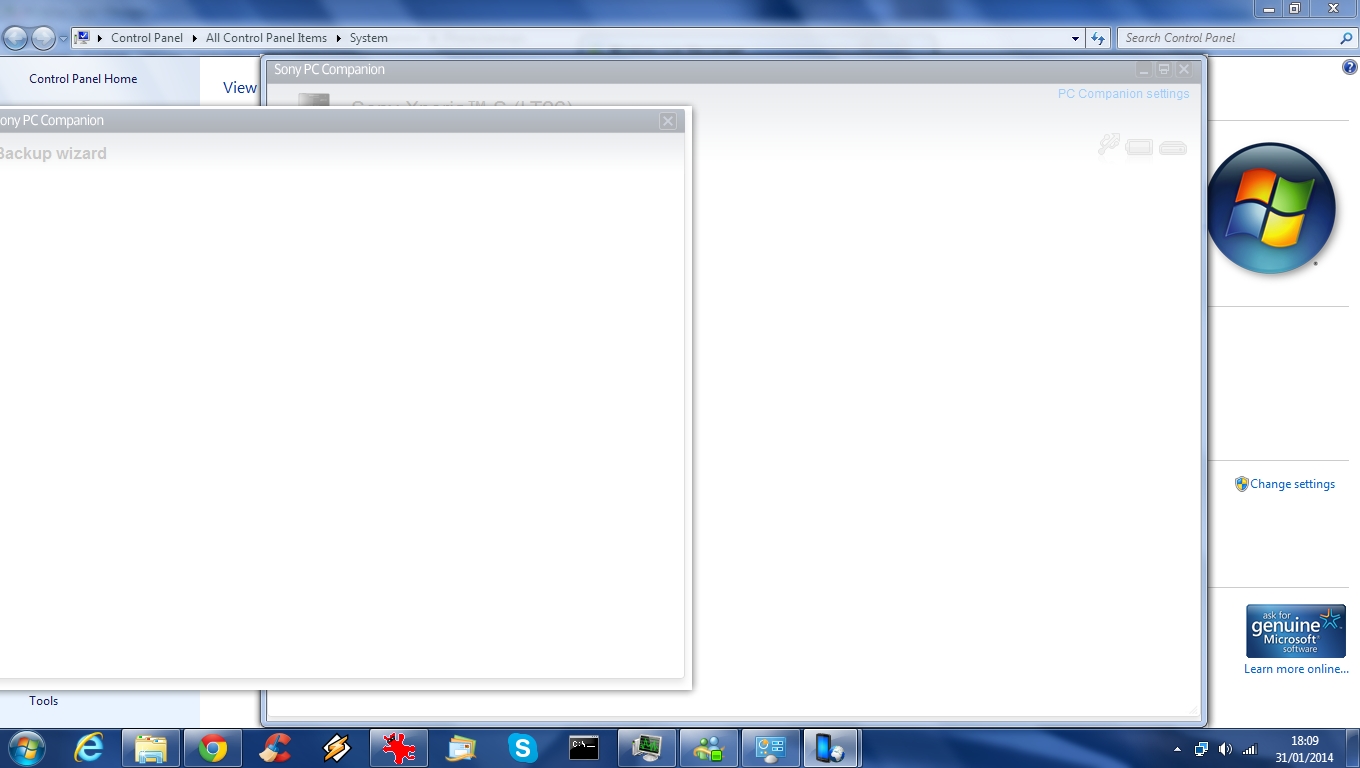Open Windows Live Mail taskbar icon
The height and width of the screenshot is (768, 1360).
click(x=461, y=748)
